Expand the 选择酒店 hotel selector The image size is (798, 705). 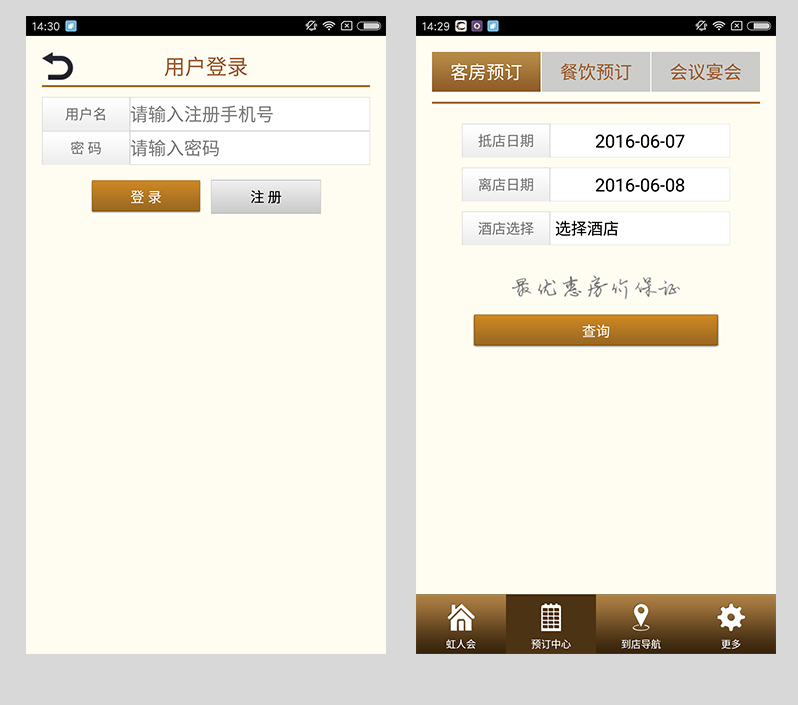640,229
